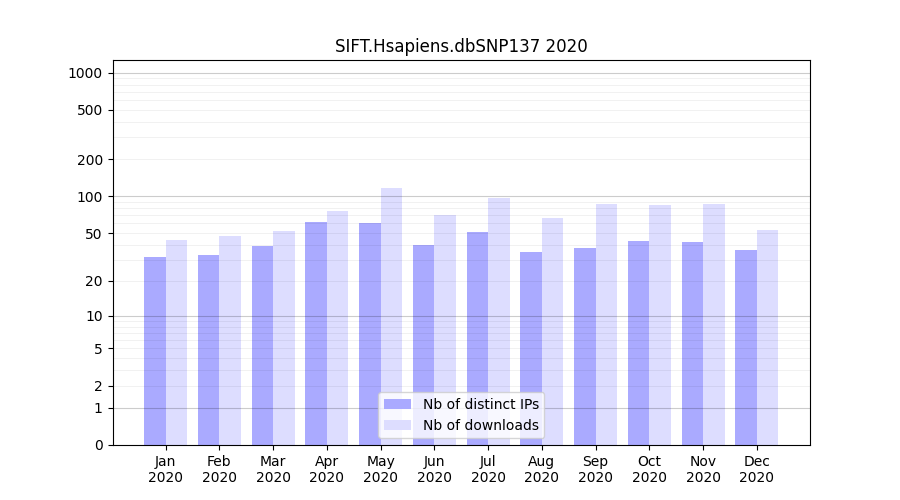Select the 'Nb of downloads' legend label
The height and width of the screenshot is (500, 900).
click(x=480, y=425)
